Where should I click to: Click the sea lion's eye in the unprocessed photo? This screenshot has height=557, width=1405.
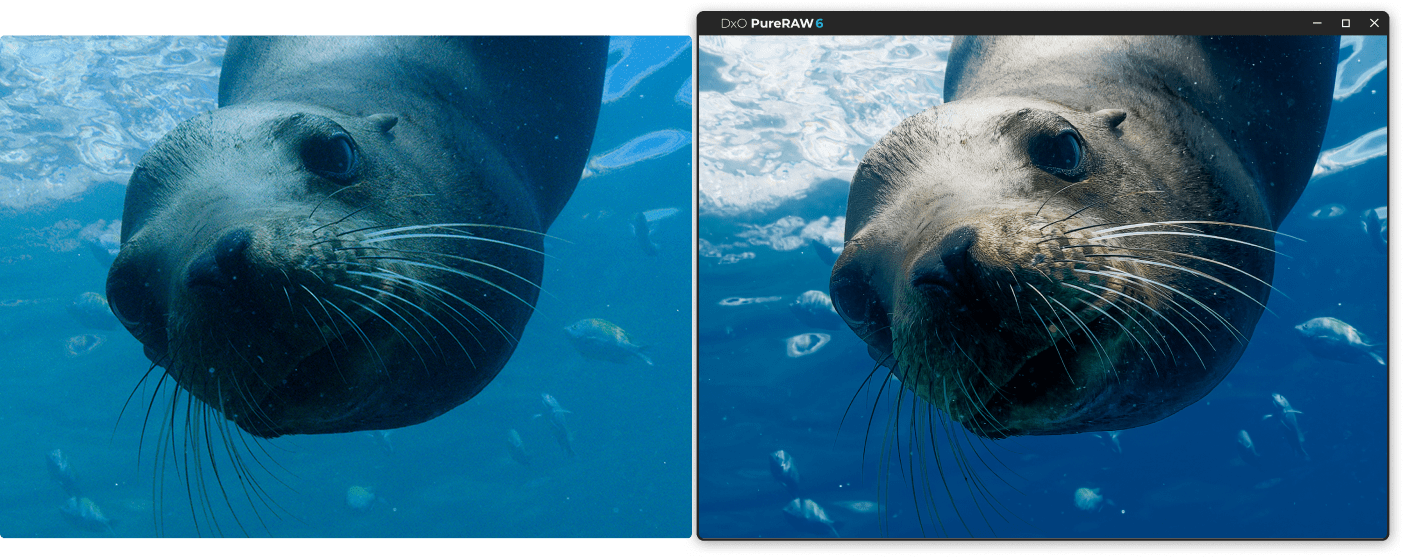coord(331,155)
